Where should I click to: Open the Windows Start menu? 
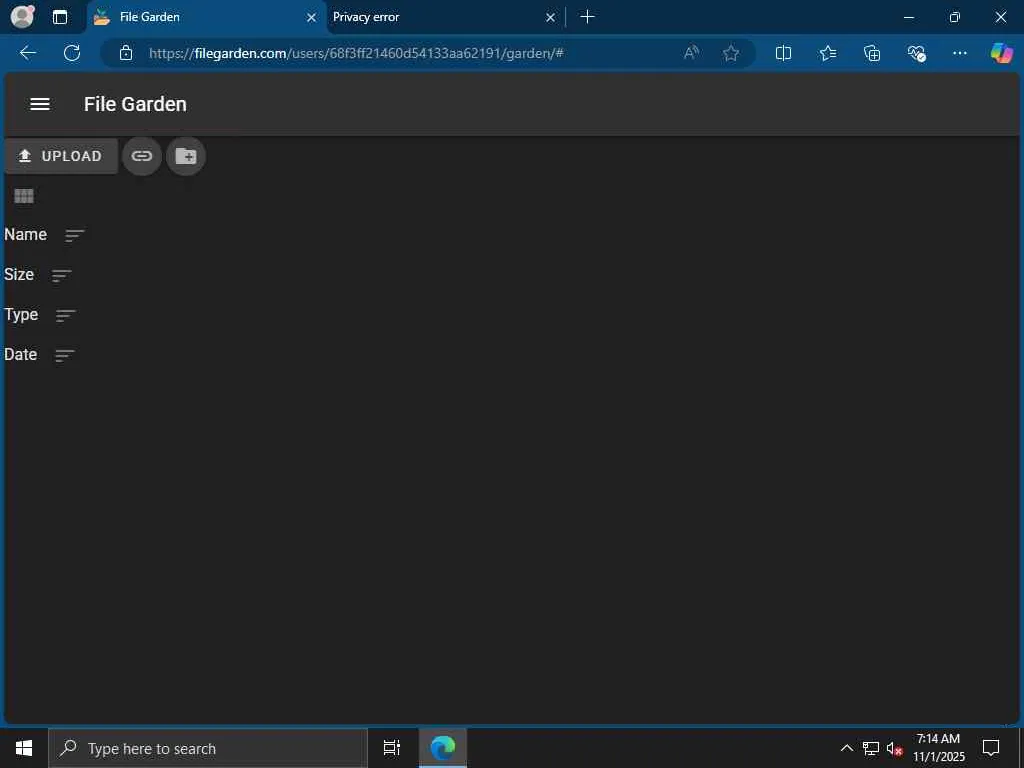[x=24, y=748]
